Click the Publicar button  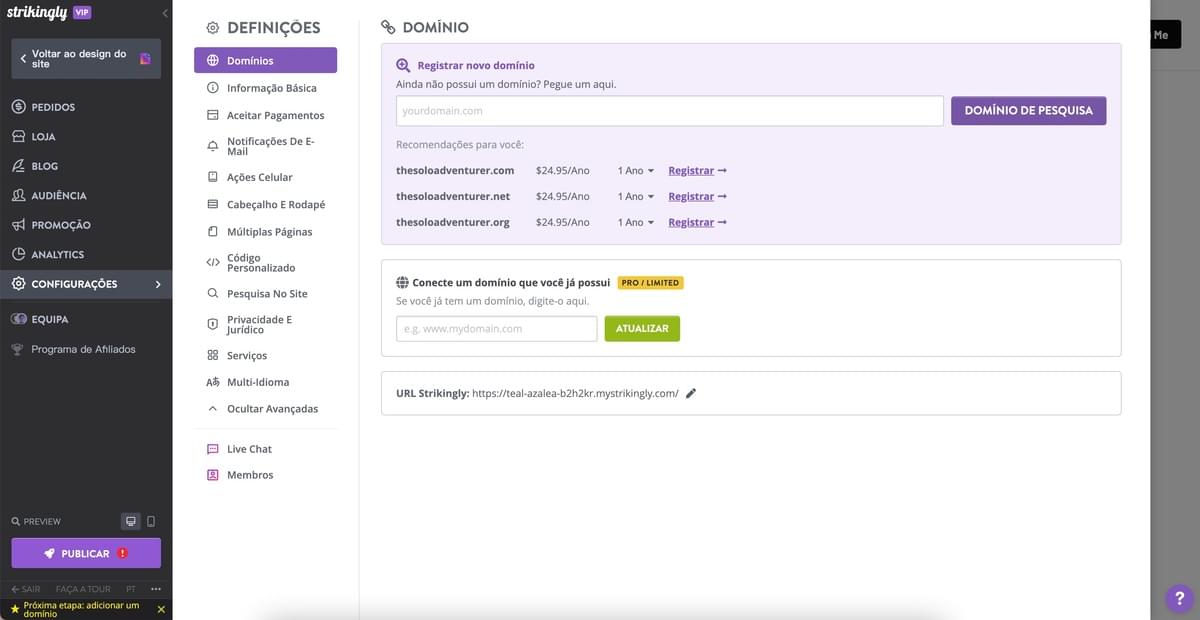[86, 553]
